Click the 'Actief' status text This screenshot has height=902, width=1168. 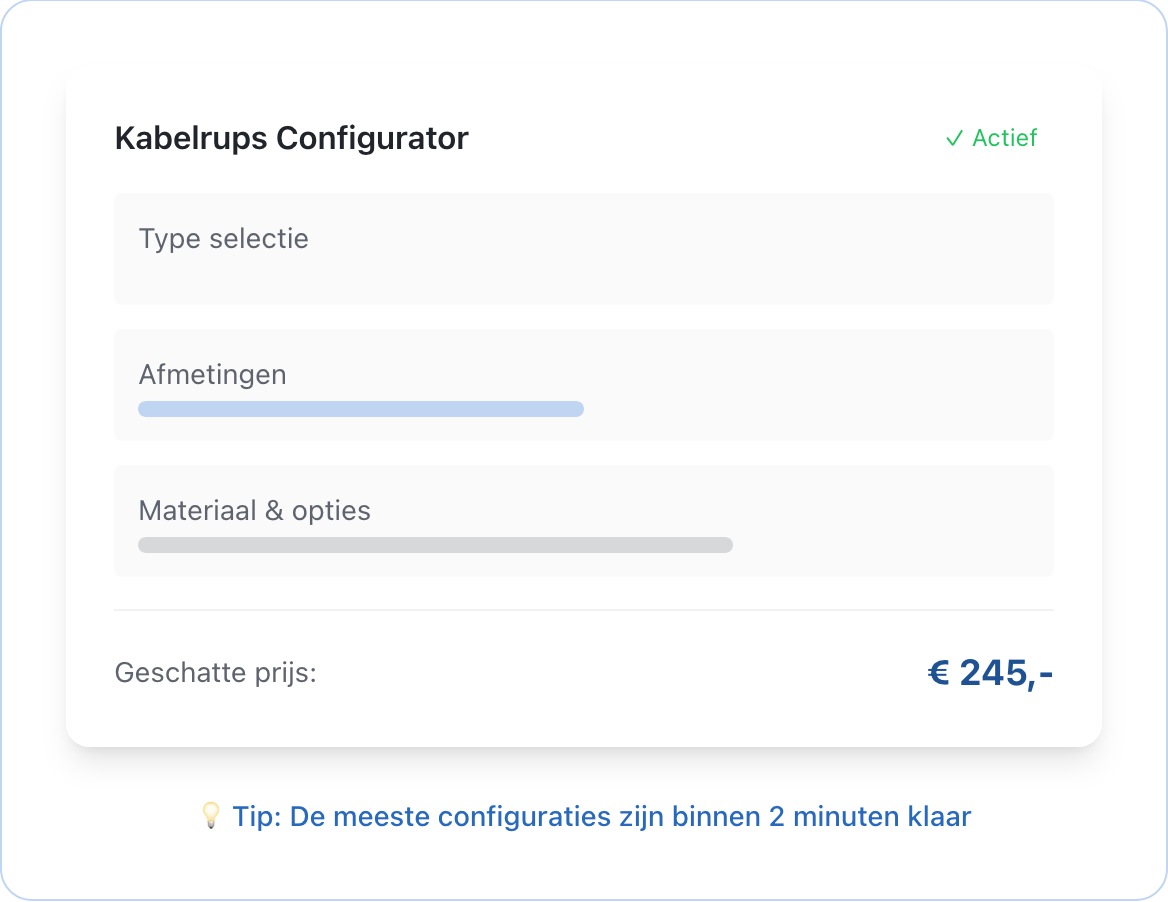pos(1004,138)
